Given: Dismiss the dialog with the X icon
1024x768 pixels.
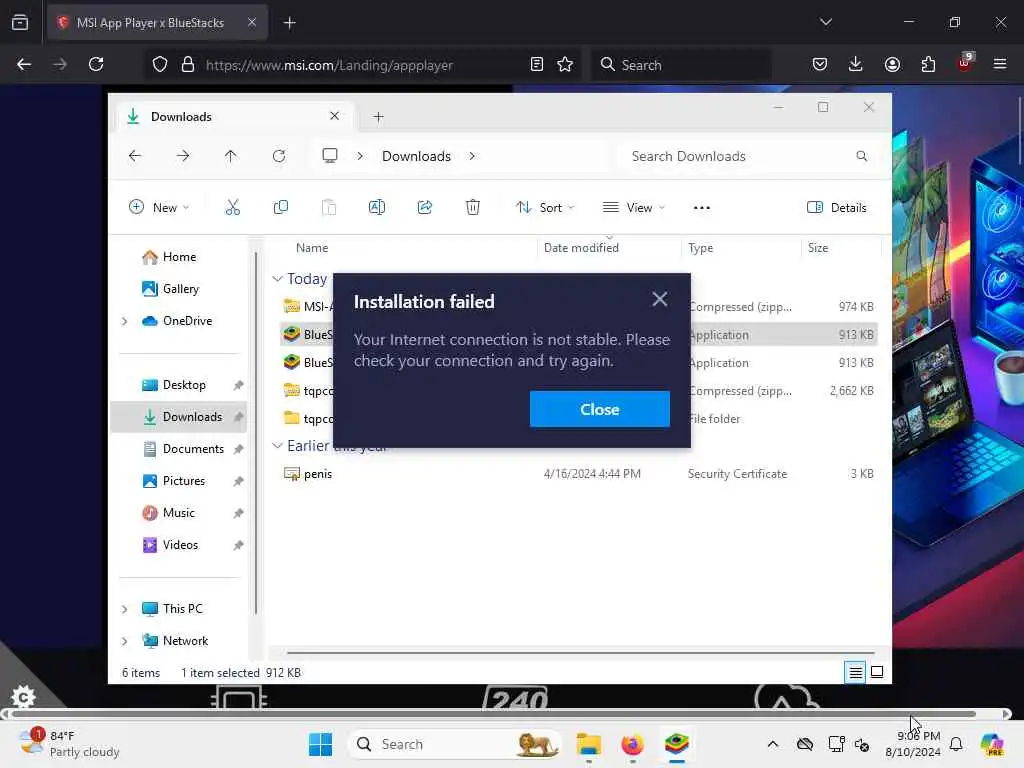Looking at the screenshot, I should point(660,299).
